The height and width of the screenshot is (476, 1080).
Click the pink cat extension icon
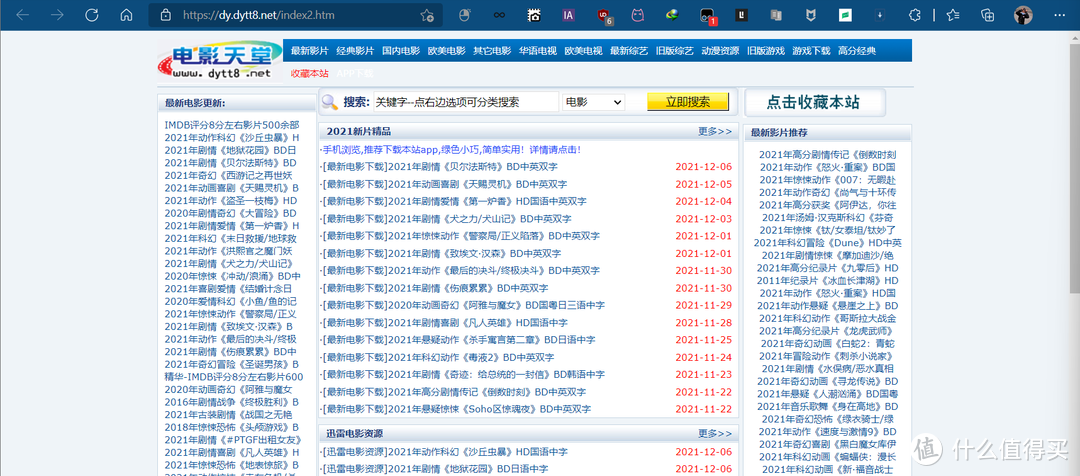click(637, 14)
